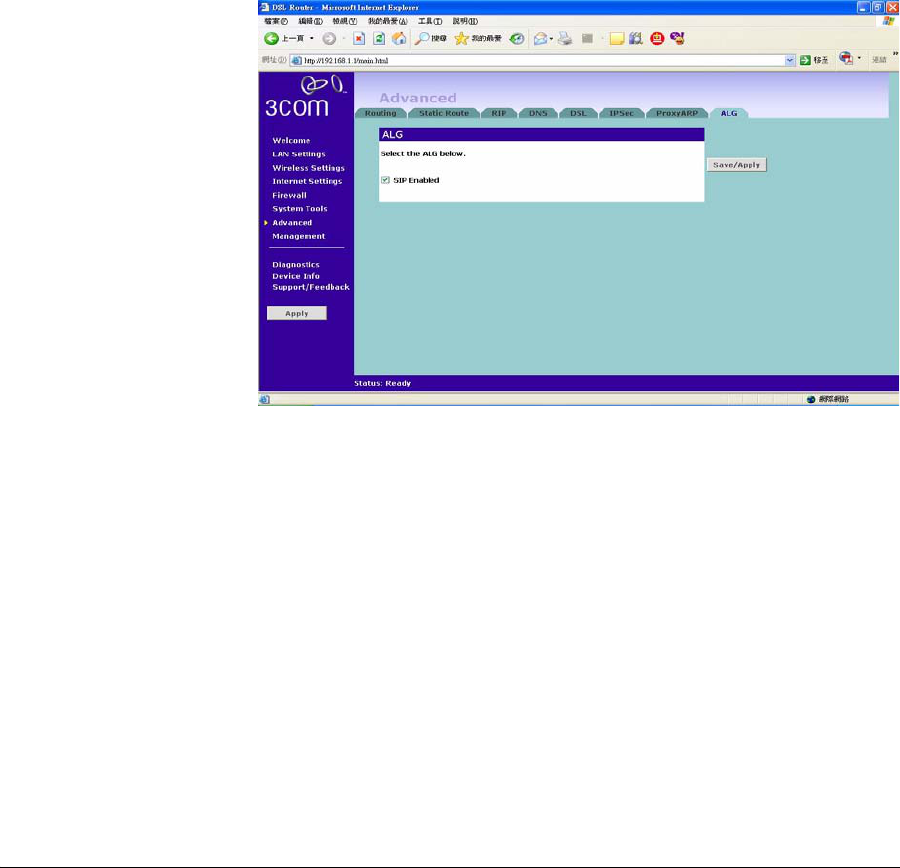Expand the address bar URL dropdown

click(x=790, y=60)
